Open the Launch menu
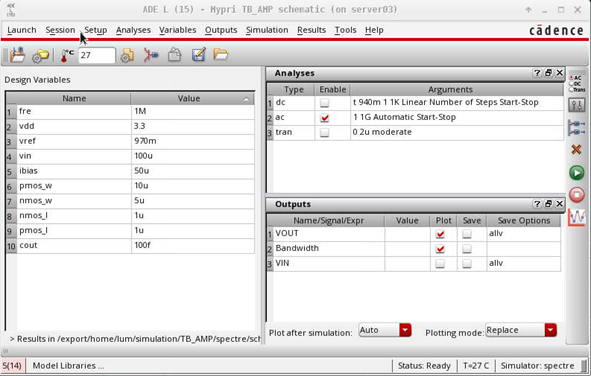 [x=22, y=30]
